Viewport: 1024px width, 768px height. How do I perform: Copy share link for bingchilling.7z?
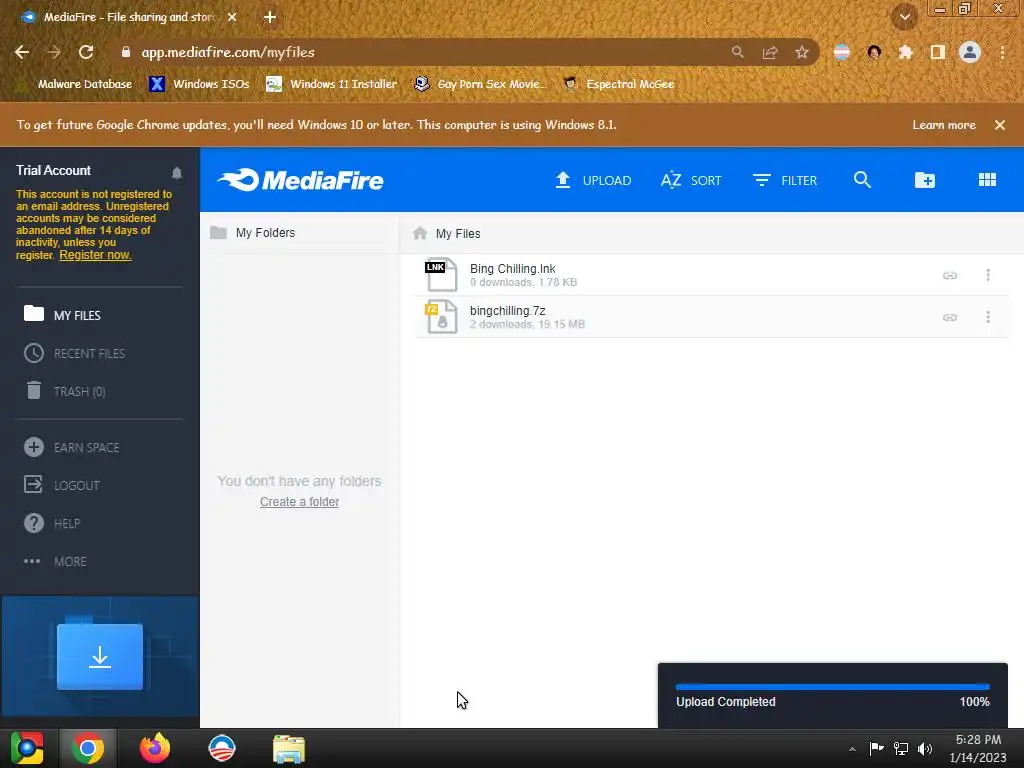tap(950, 317)
